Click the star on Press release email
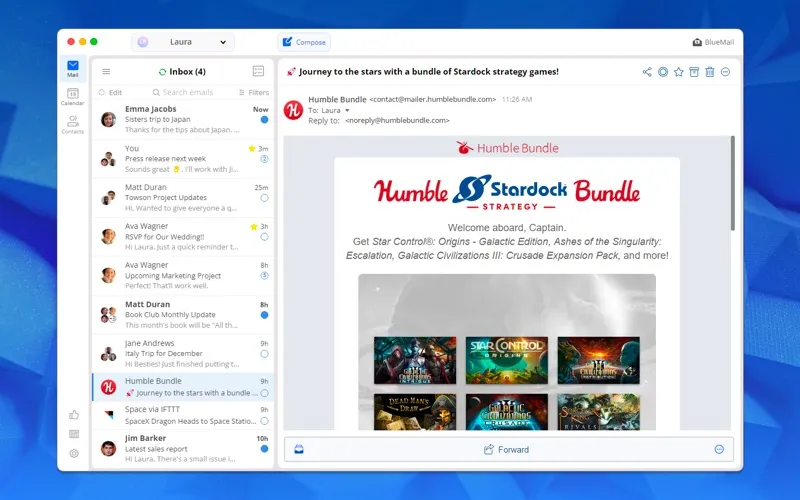 tap(252, 148)
